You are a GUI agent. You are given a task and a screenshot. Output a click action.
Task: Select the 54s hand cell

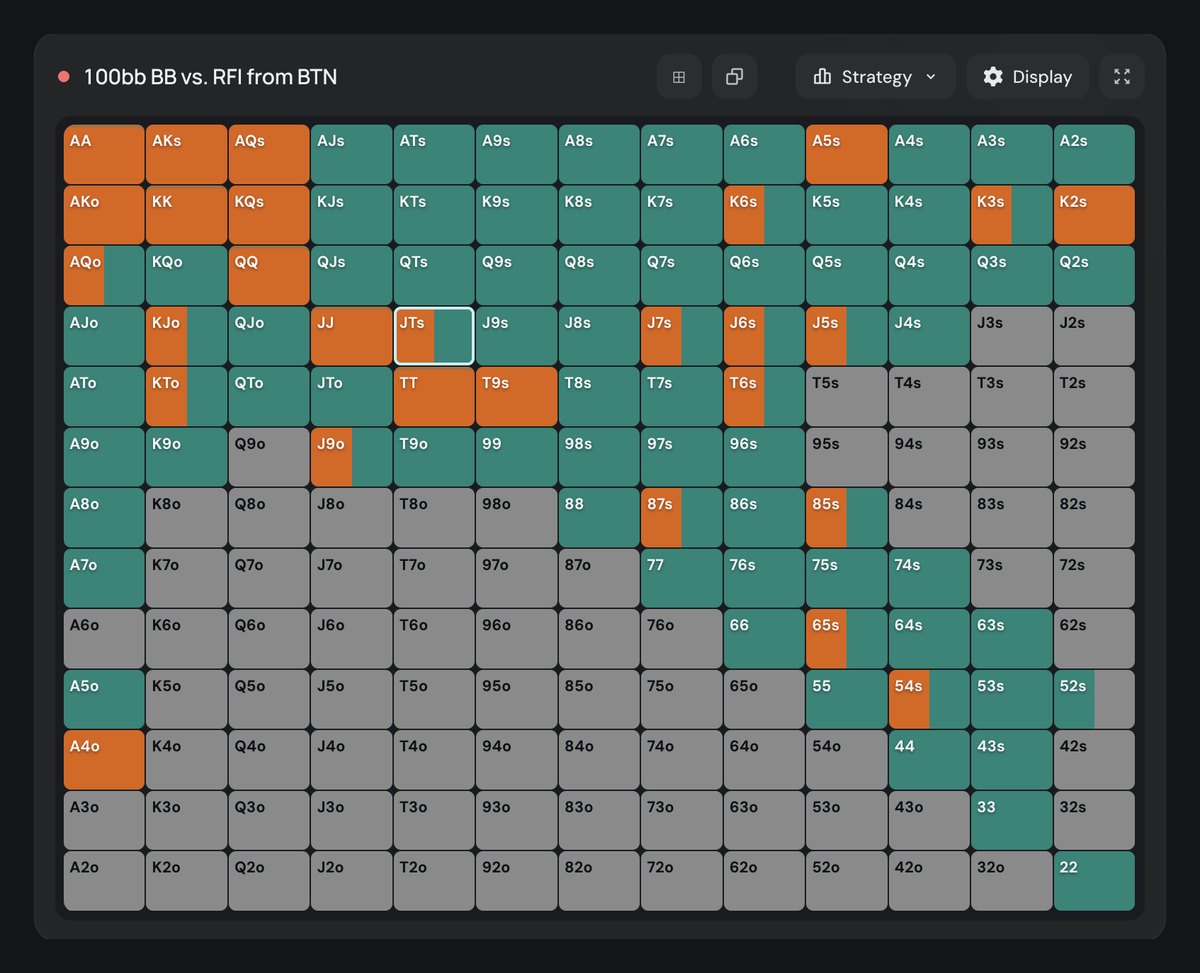[x=929, y=699]
